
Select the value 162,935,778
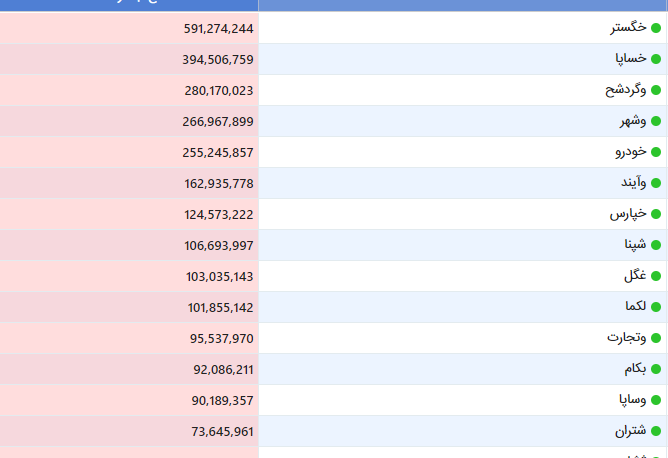[219, 184]
